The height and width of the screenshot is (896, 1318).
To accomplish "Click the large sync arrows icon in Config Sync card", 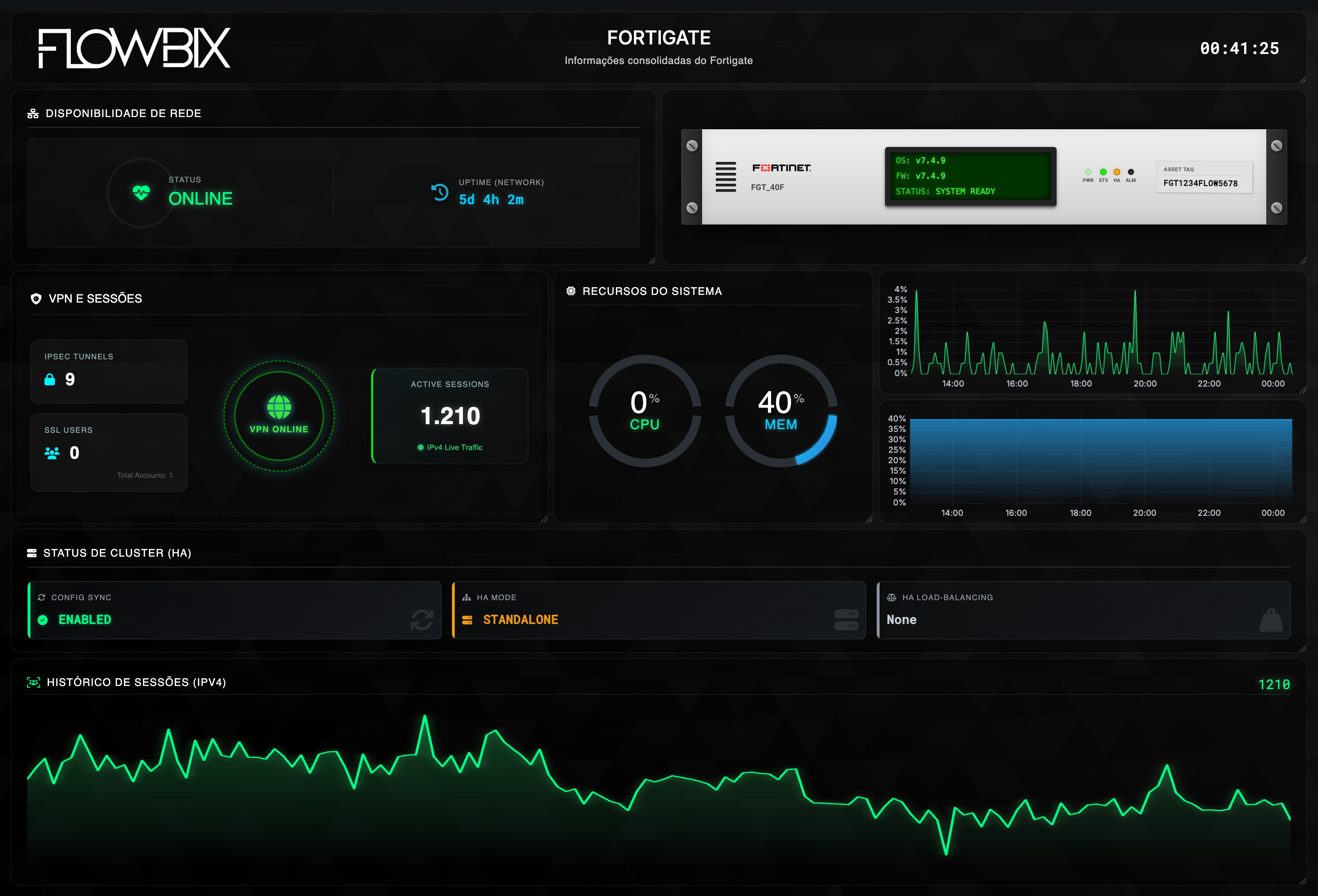I will coord(422,619).
